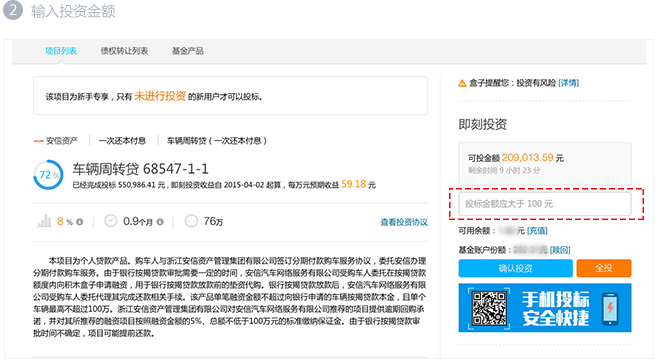Click the phone icon in 手机投标 banner
Viewport: 660px width, 360px height.
point(610,309)
